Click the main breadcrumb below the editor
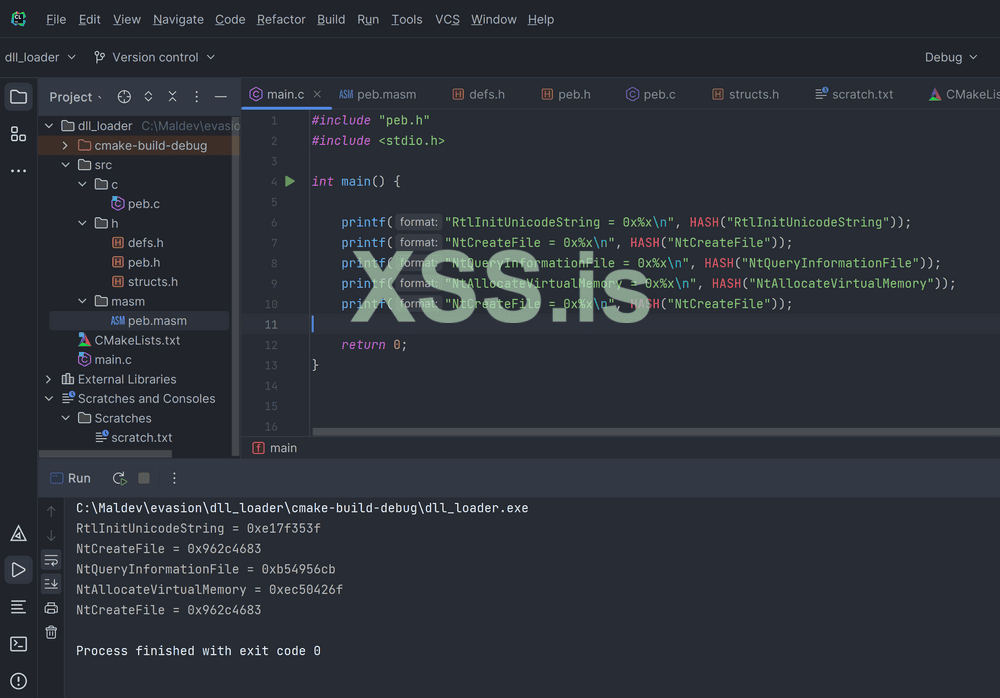The width and height of the screenshot is (1000, 698). [275, 448]
